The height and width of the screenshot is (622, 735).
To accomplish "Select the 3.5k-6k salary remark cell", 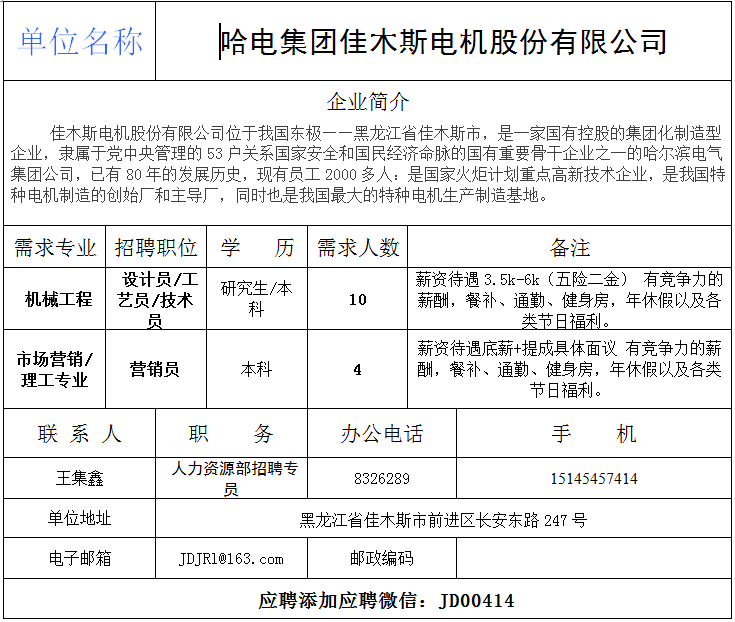I will coord(570,299).
